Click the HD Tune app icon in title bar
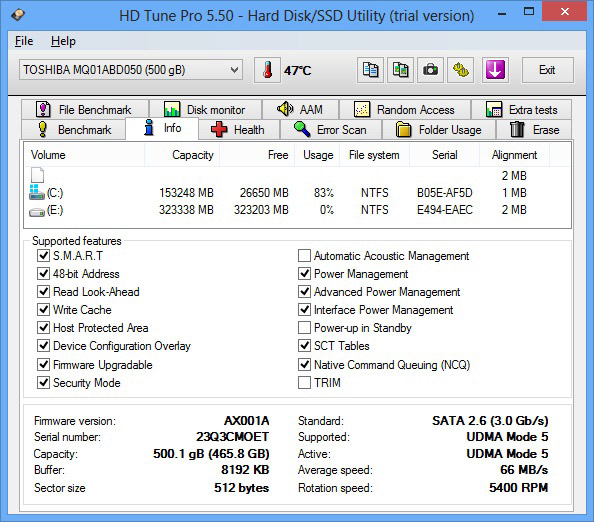The width and height of the screenshot is (594, 522). click(x=18, y=15)
